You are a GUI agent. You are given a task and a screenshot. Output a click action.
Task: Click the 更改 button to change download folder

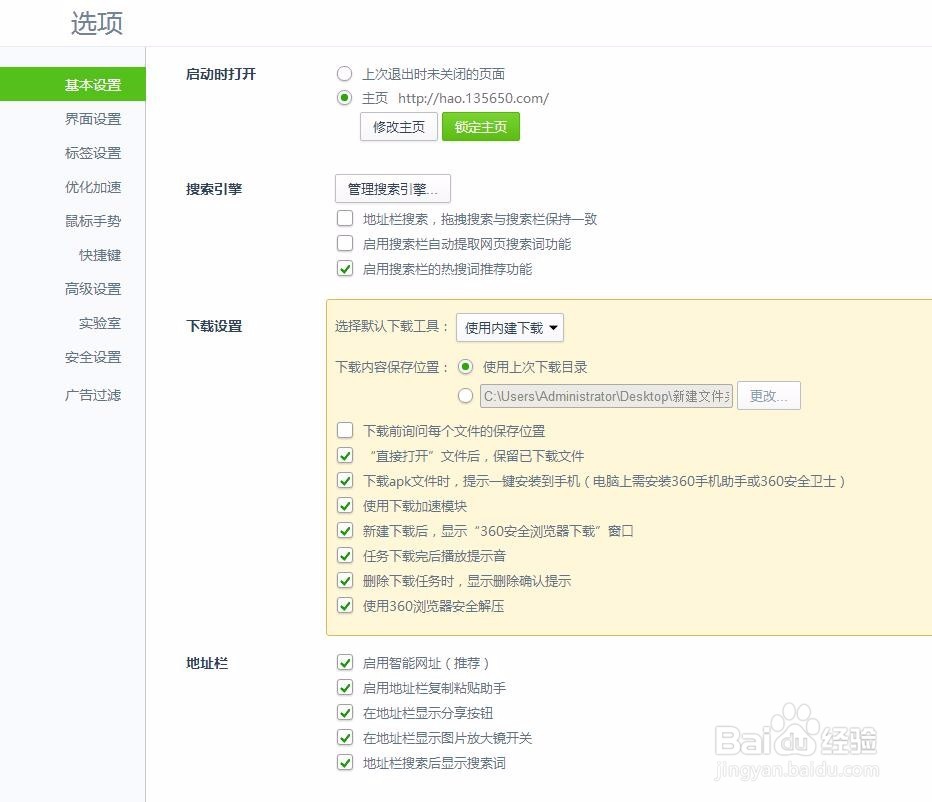click(768, 395)
